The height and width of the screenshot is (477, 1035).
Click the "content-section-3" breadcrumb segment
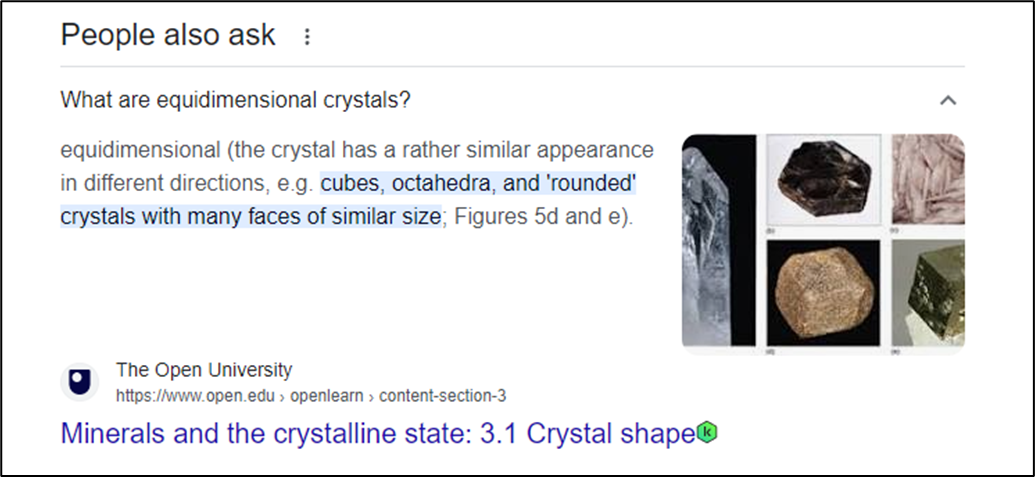pyautogui.click(x=442, y=395)
